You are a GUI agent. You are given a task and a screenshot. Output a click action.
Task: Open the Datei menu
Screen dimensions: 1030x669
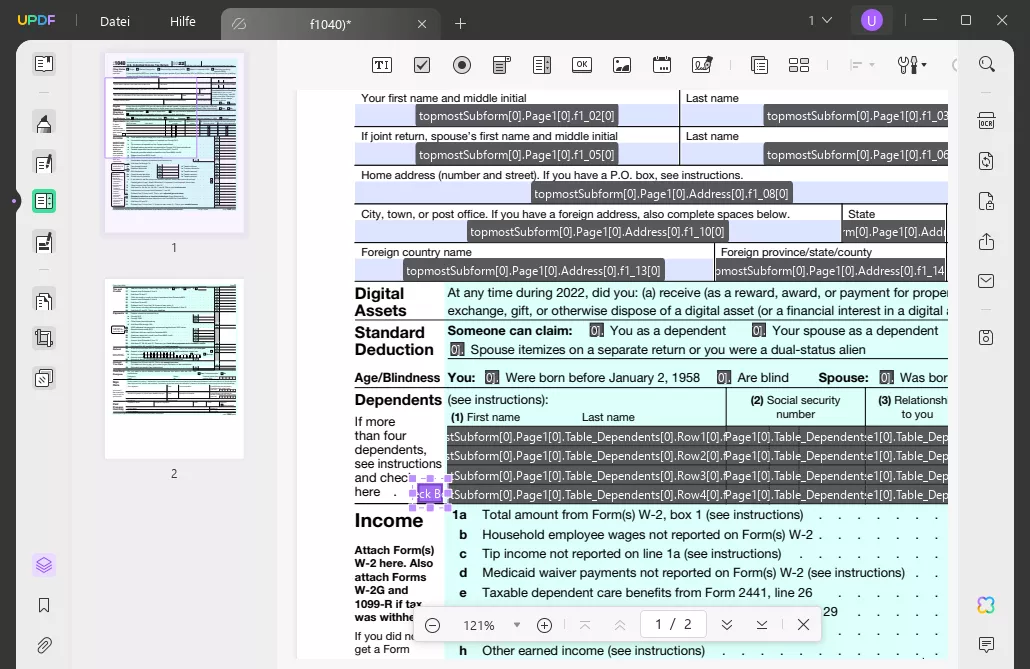[x=115, y=21]
